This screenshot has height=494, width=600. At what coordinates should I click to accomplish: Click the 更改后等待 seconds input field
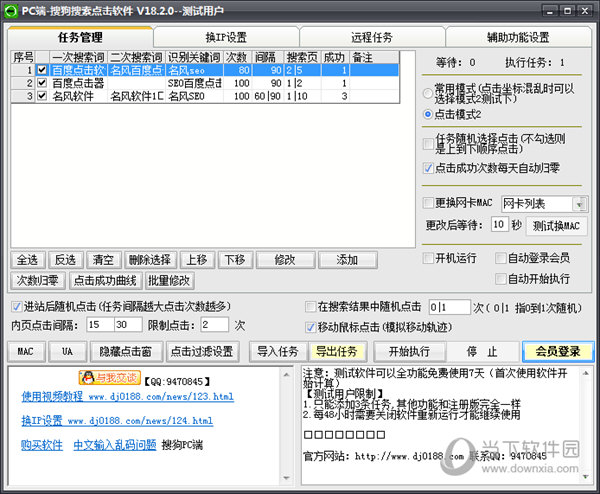499,224
